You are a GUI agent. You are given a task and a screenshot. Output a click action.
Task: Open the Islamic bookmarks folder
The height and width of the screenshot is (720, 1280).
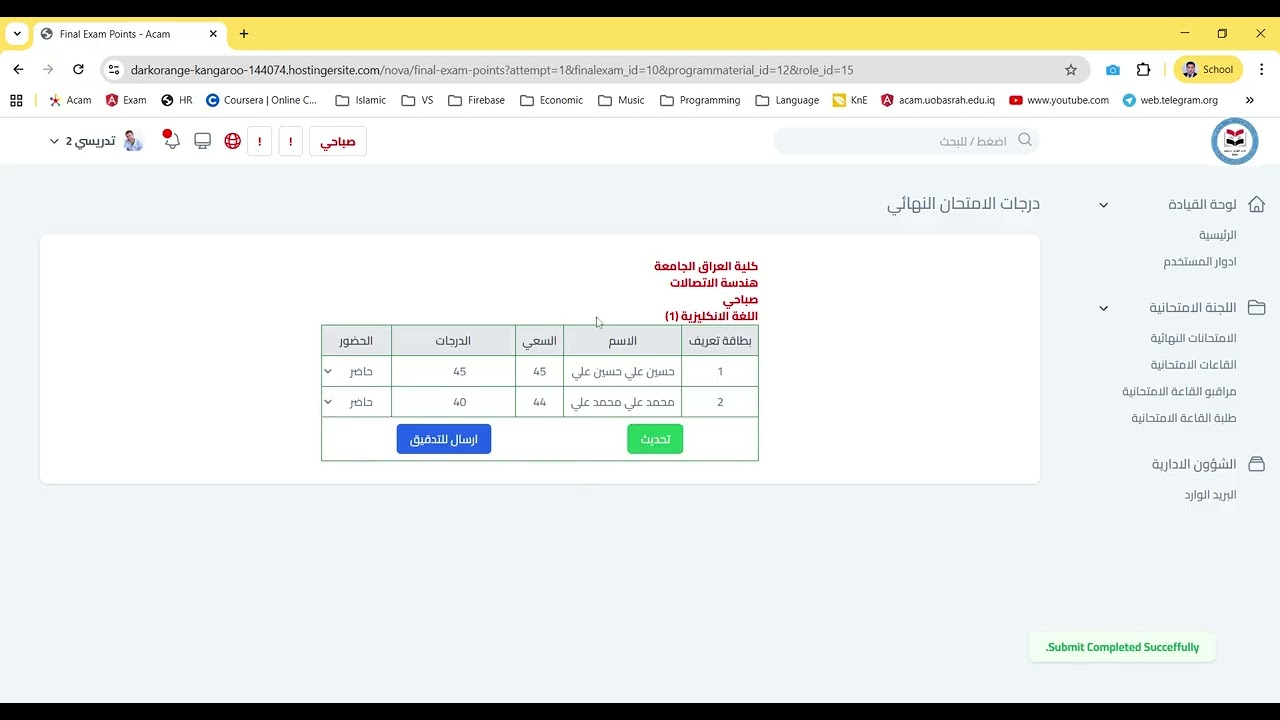(x=361, y=100)
